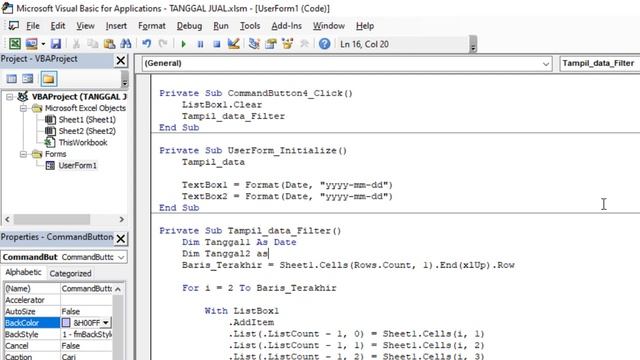This screenshot has height=360, width=640.
Task: Select Sheet1 (Sheet1) in project tree
Action: coord(87,120)
